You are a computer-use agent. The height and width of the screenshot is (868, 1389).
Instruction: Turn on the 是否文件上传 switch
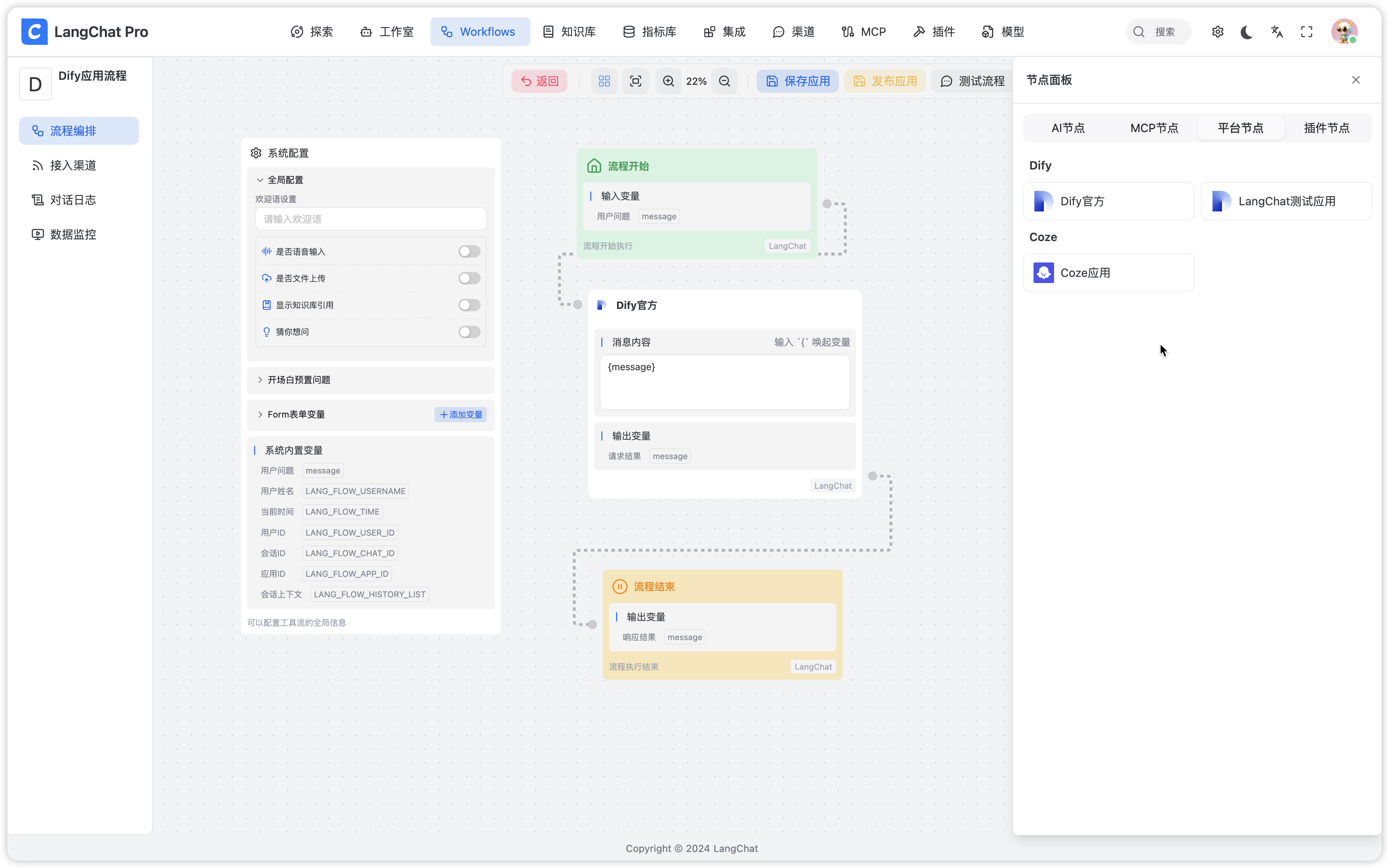point(469,279)
